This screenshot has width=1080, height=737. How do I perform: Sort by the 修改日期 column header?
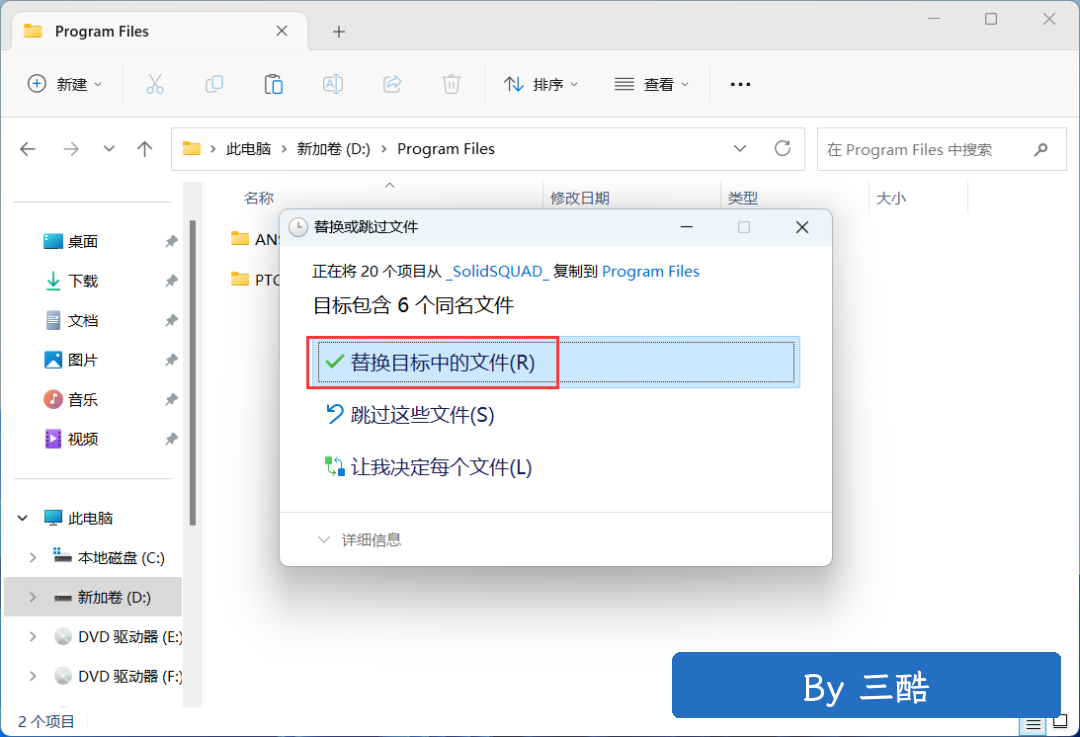pos(580,198)
